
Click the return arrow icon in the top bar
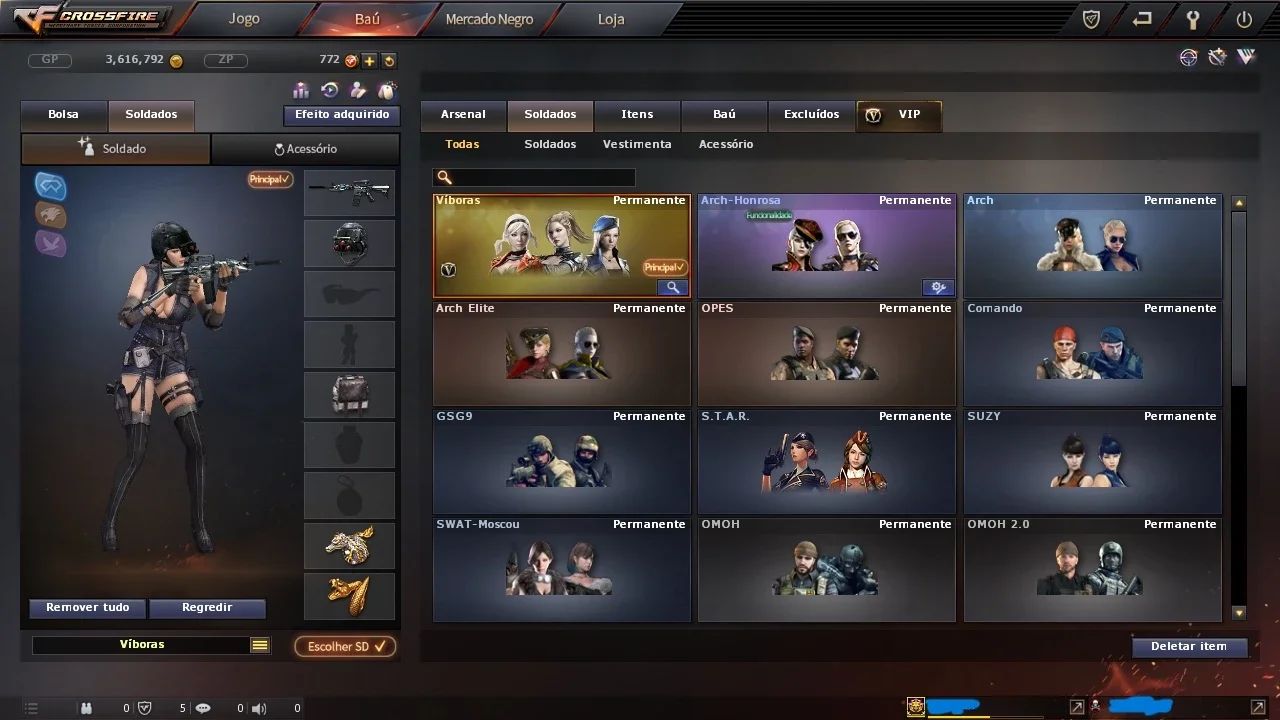[x=1142, y=19]
